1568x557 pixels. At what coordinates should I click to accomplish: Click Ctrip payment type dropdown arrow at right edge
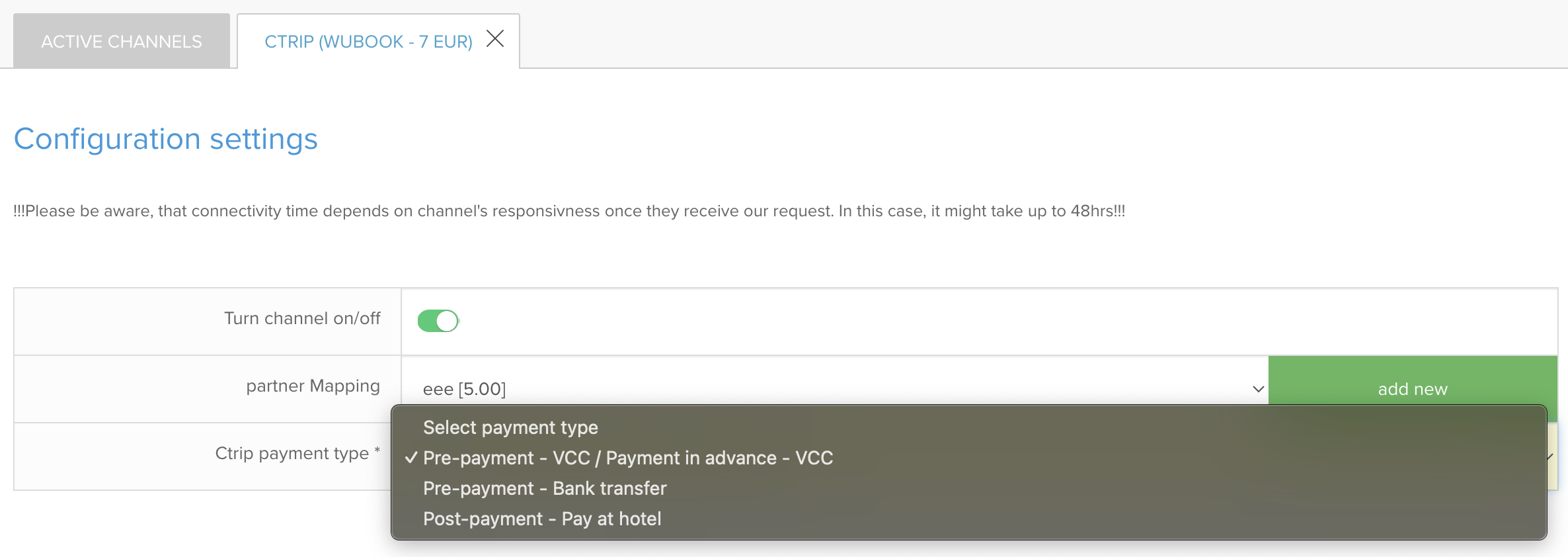(1551, 456)
